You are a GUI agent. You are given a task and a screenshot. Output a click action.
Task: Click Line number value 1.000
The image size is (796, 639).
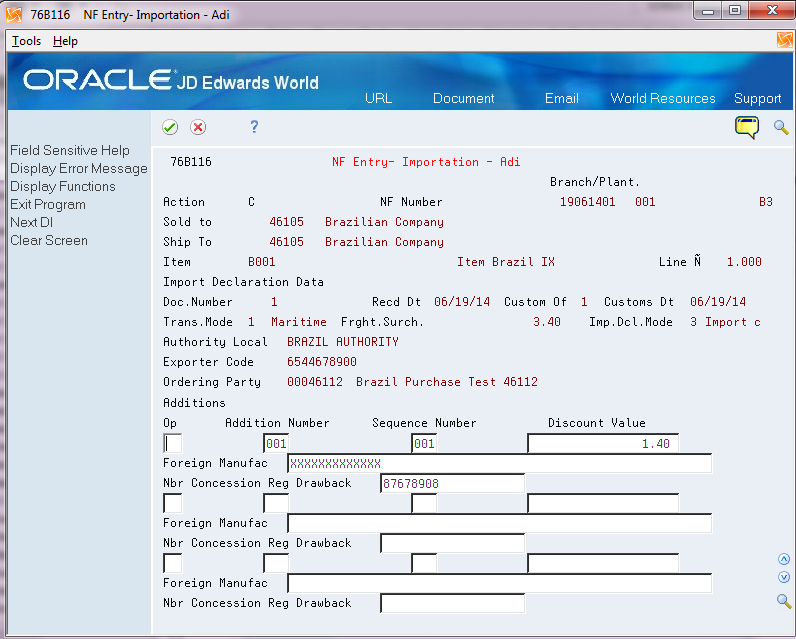click(744, 262)
